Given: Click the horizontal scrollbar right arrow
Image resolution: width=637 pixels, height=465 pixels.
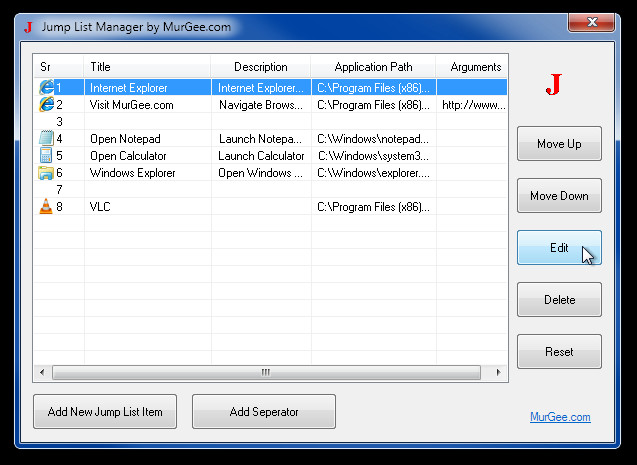Looking at the screenshot, I should (498, 372).
